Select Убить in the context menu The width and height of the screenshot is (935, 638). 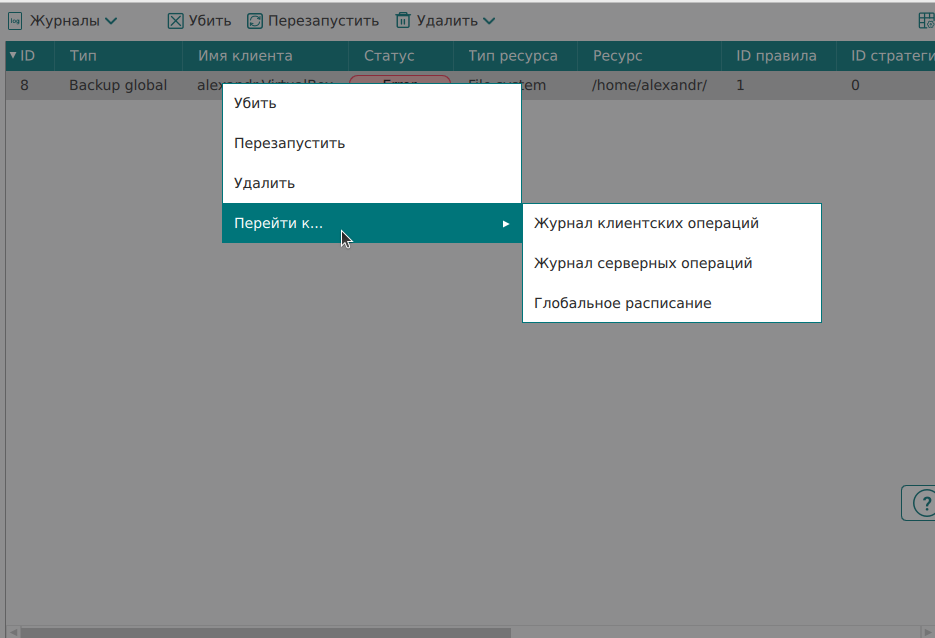pyautogui.click(x=255, y=103)
